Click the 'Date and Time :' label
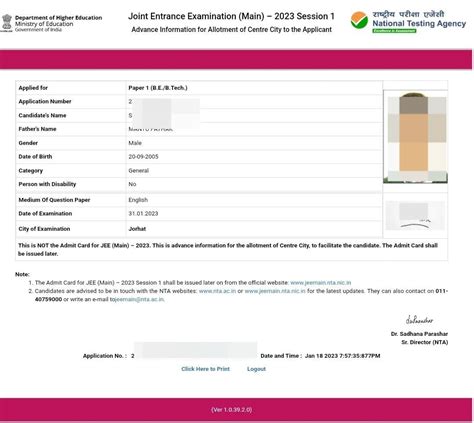Screen dimensions: 474x423 click(281, 356)
